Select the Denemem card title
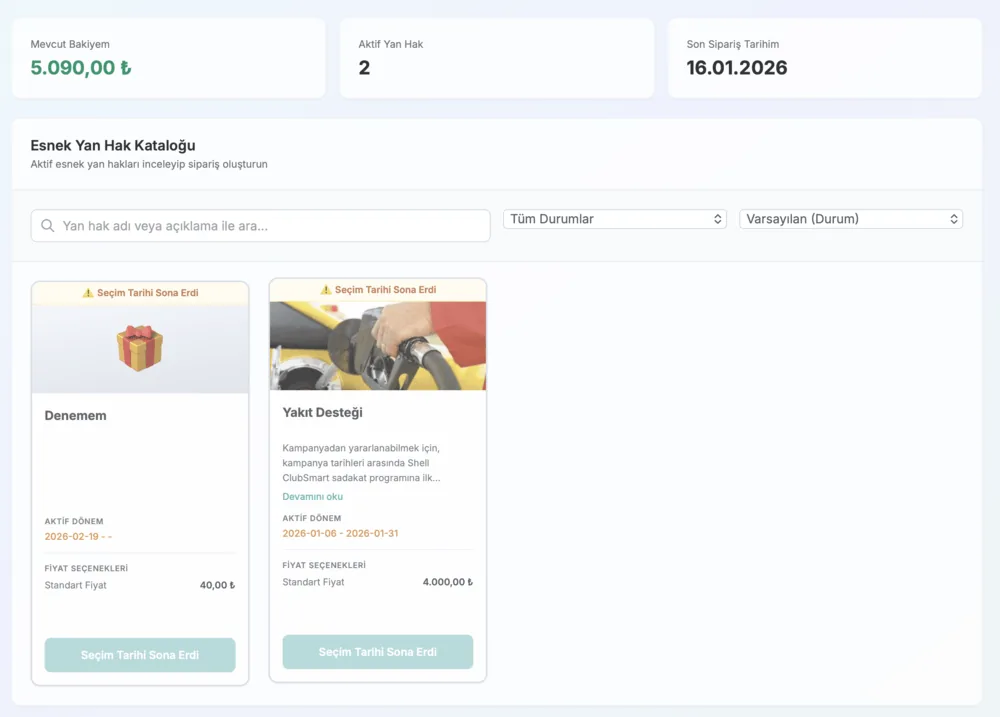 click(x=75, y=415)
